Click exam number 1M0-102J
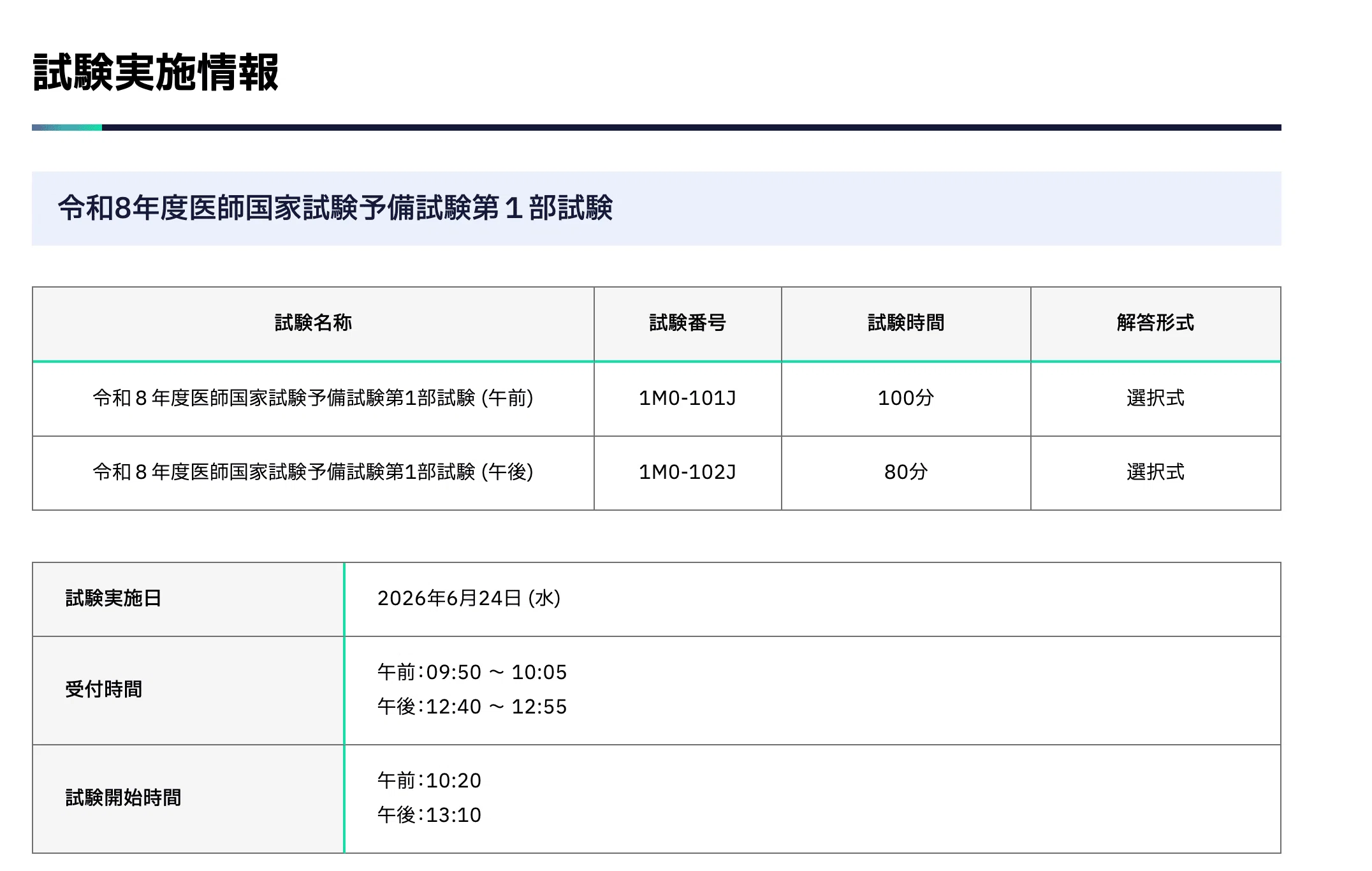Screen dimensions: 1372x871 (687, 472)
